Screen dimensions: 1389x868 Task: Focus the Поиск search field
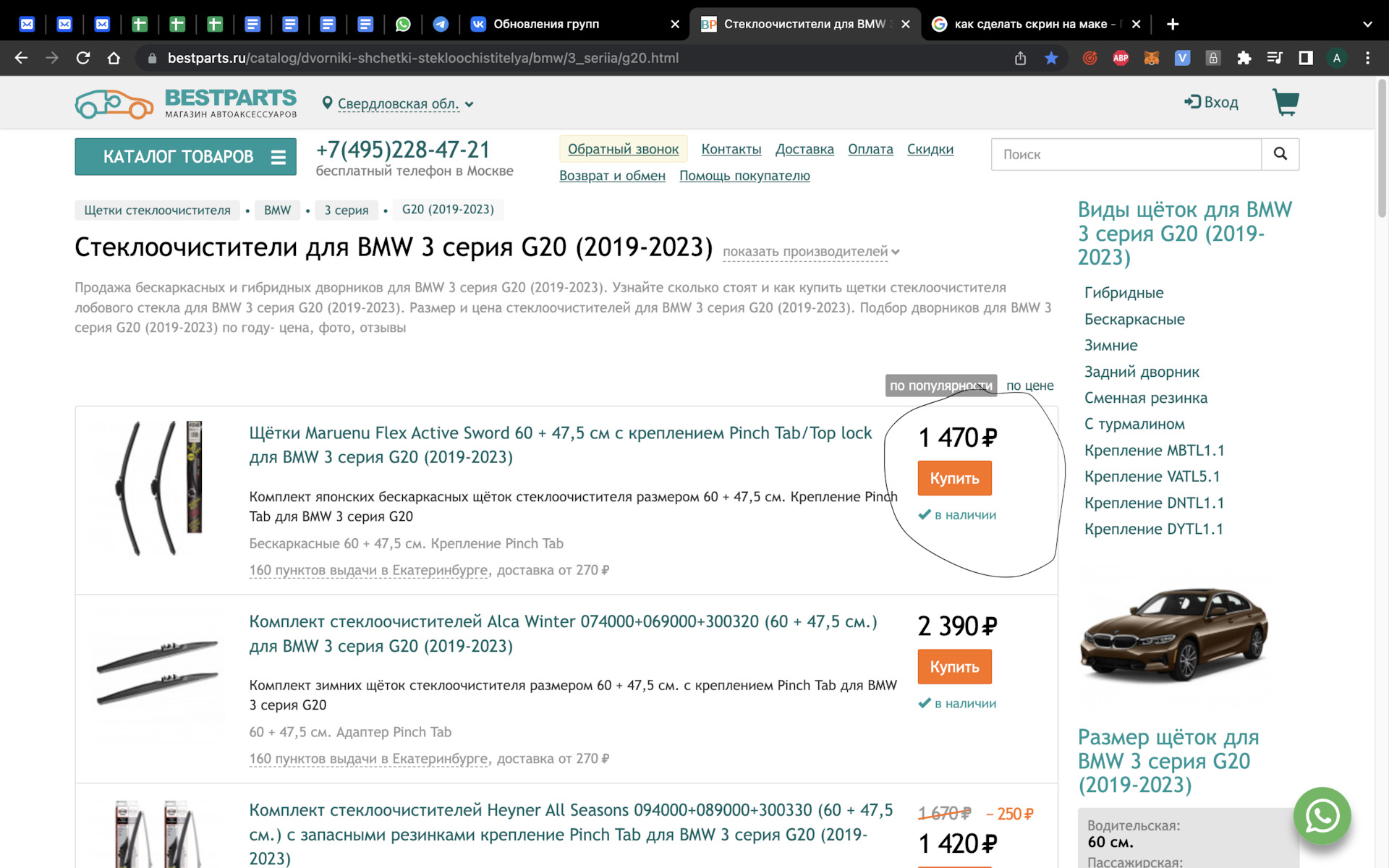(x=1126, y=154)
